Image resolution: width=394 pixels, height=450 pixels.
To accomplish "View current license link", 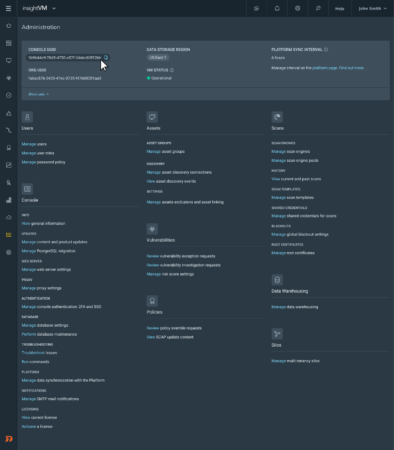I will coord(39,417).
